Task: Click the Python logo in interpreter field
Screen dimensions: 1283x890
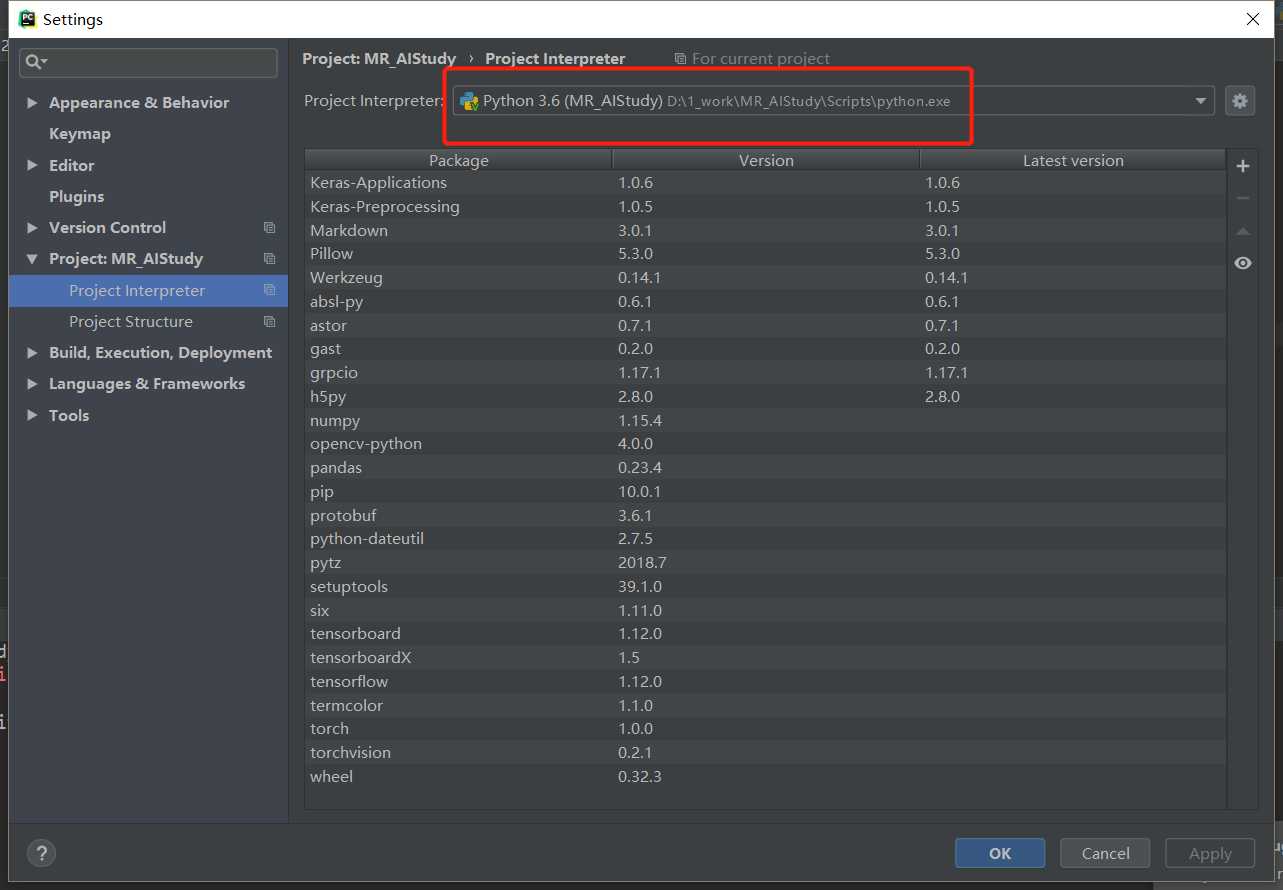Action: click(x=469, y=101)
